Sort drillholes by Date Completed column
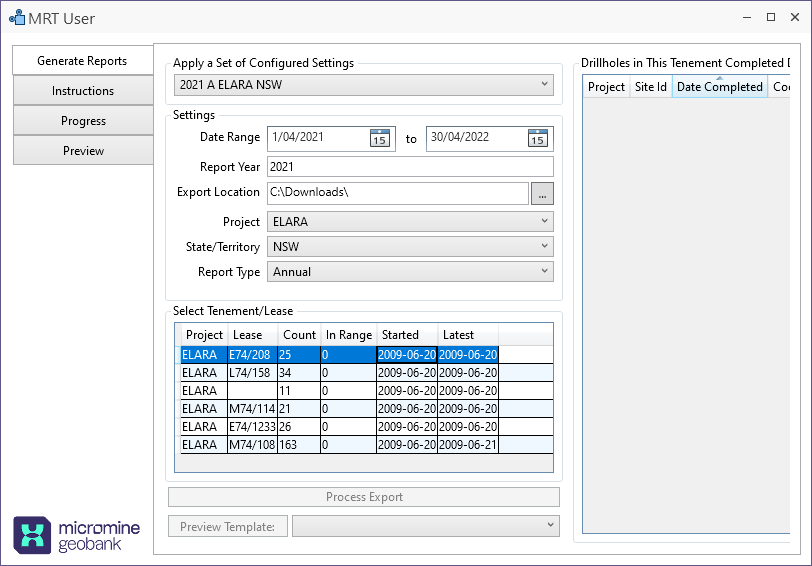Viewport: 812px width, 566px height. tap(719, 87)
